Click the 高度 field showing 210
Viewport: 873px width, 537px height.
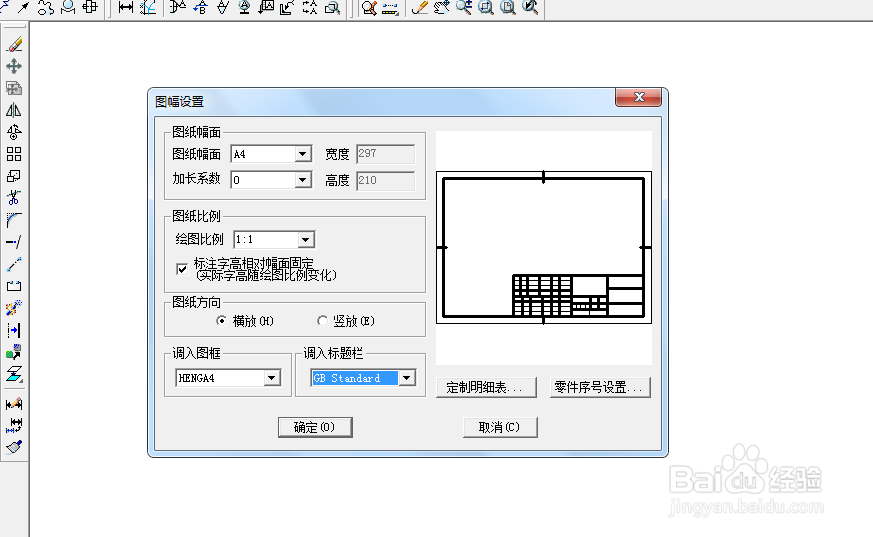385,180
